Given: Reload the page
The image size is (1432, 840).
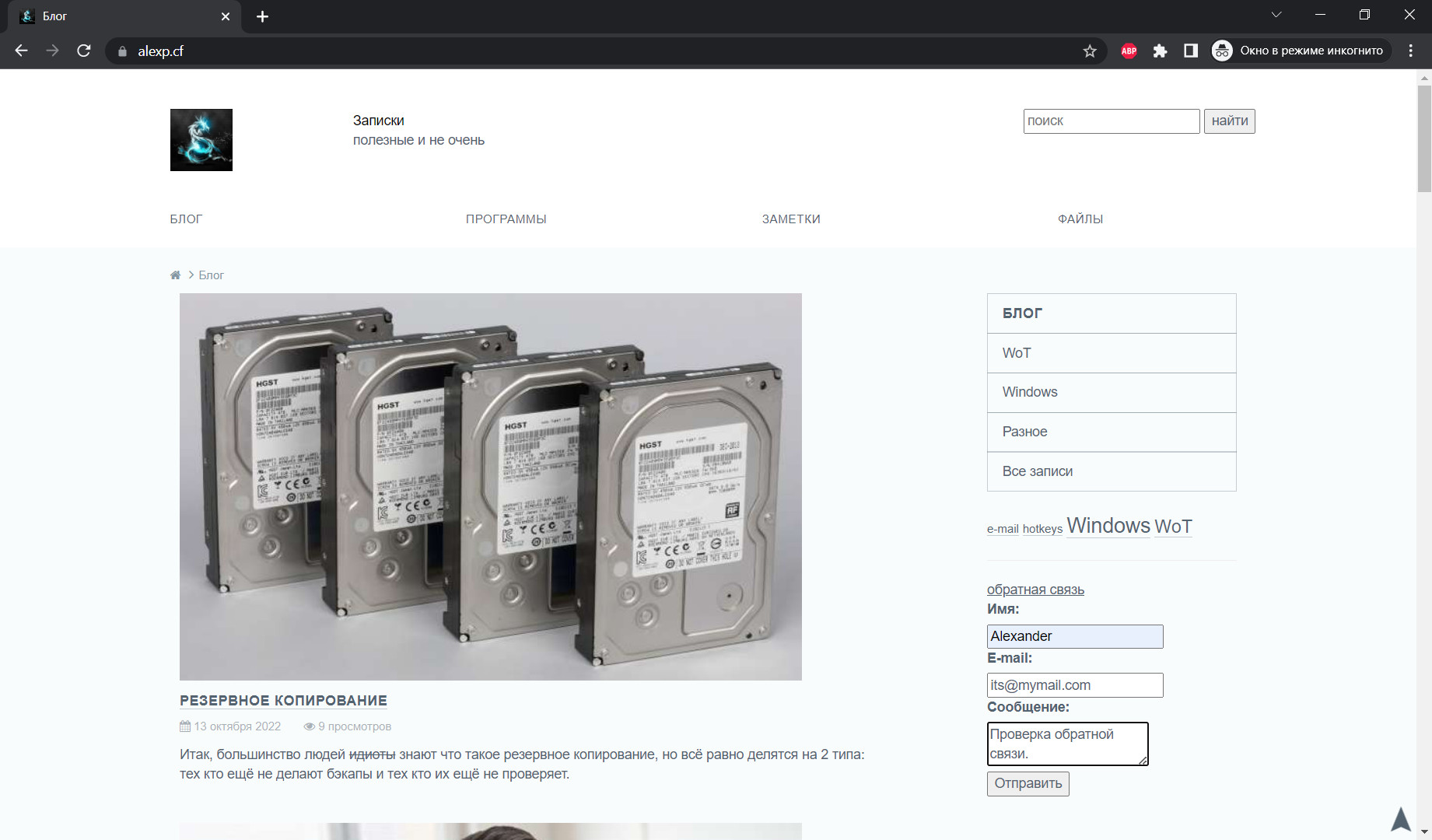Looking at the screenshot, I should (x=84, y=51).
